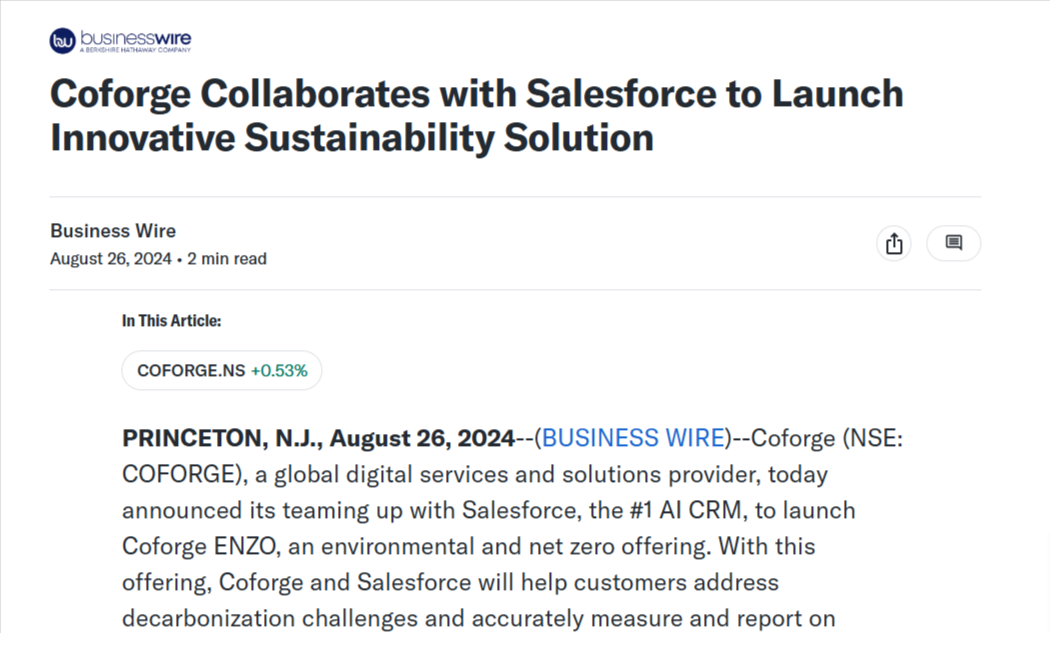Toggle comments visibility with the speech bubble
The width and height of the screenshot is (1050, 670).
(953, 243)
